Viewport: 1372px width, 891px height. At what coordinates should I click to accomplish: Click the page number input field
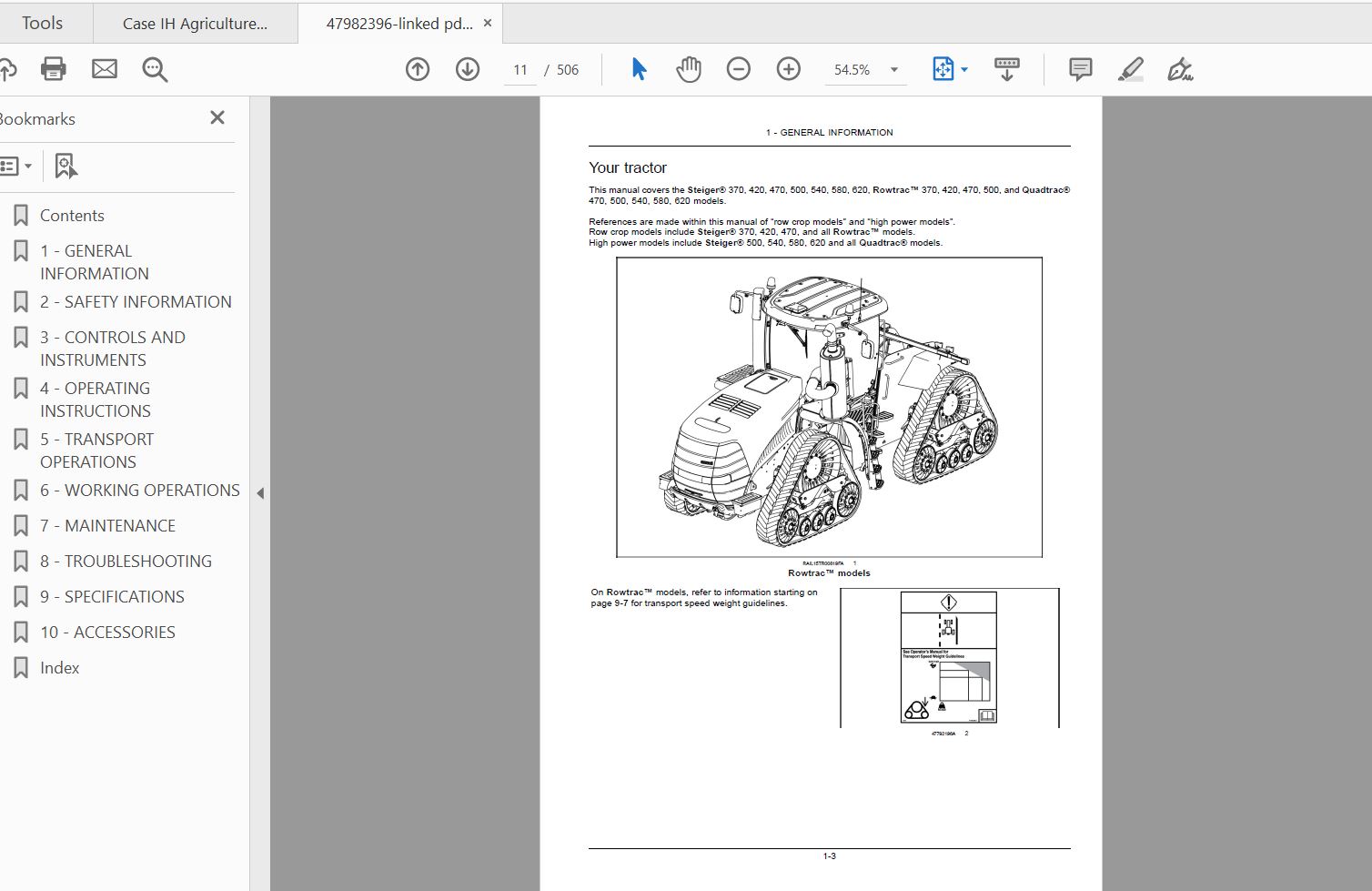520,70
